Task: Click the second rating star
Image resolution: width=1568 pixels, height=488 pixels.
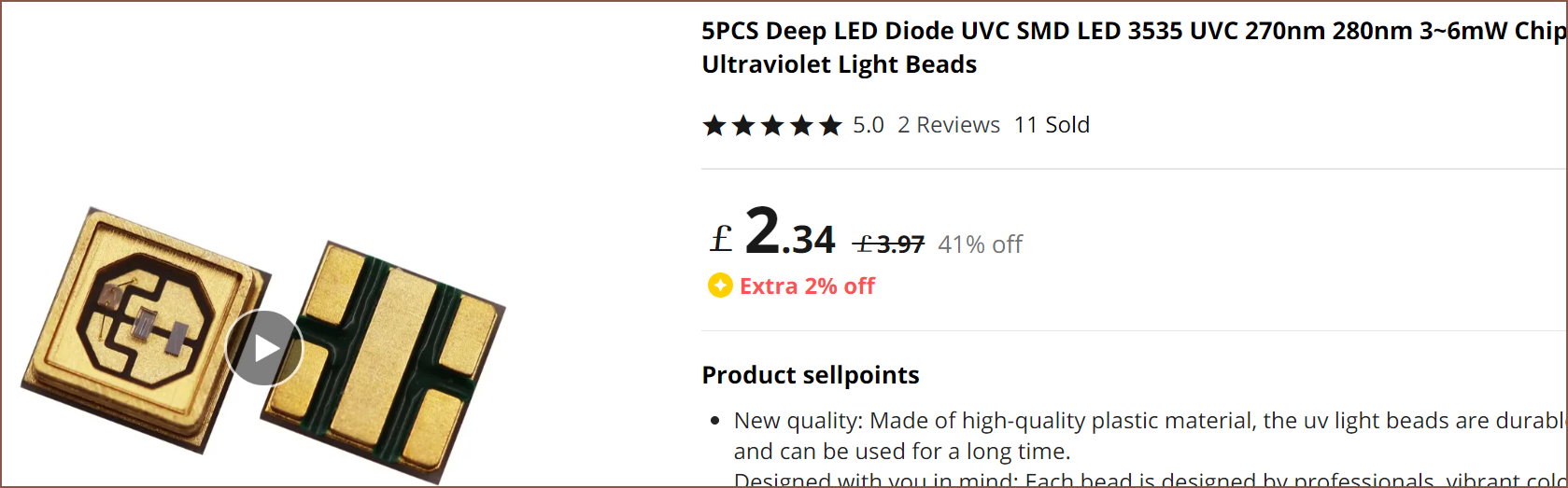Action: [x=743, y=125]
